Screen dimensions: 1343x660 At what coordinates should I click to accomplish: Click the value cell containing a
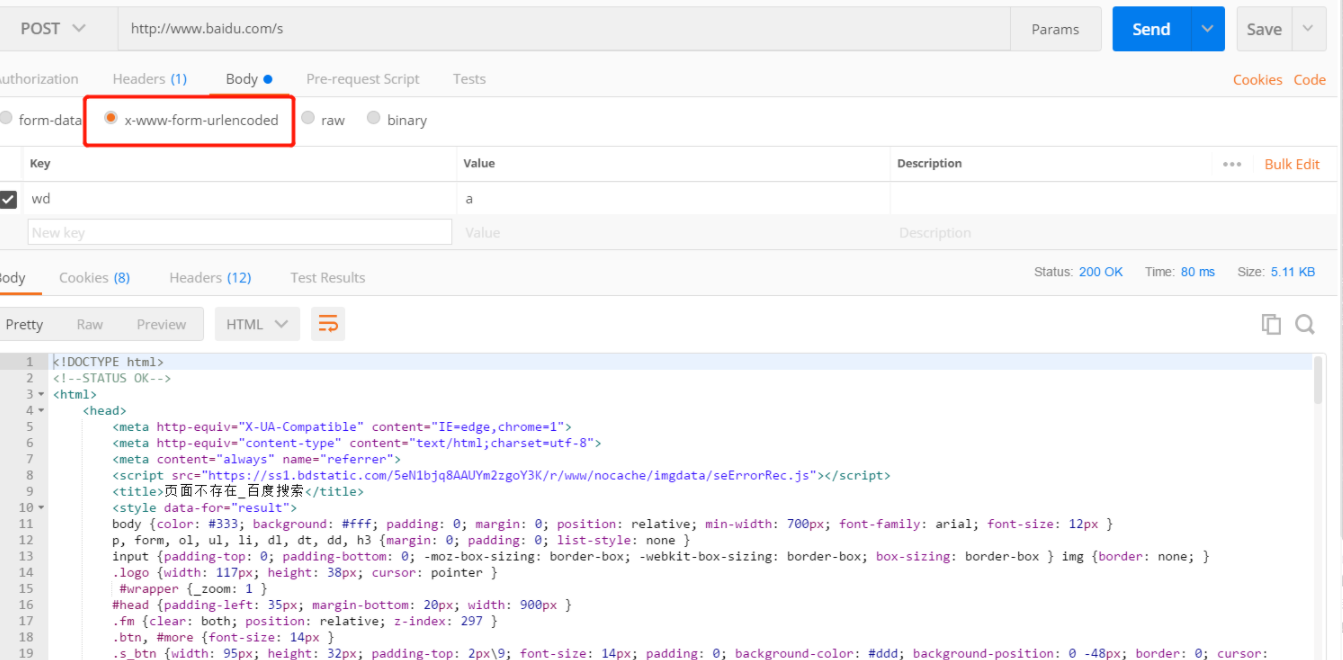coord(674,199)
